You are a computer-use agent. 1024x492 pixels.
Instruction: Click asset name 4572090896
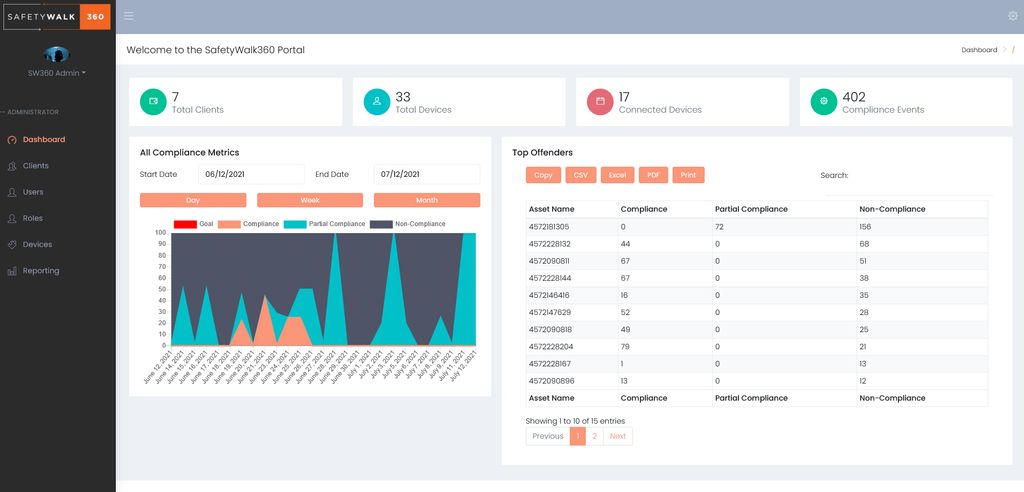point(550,381)
